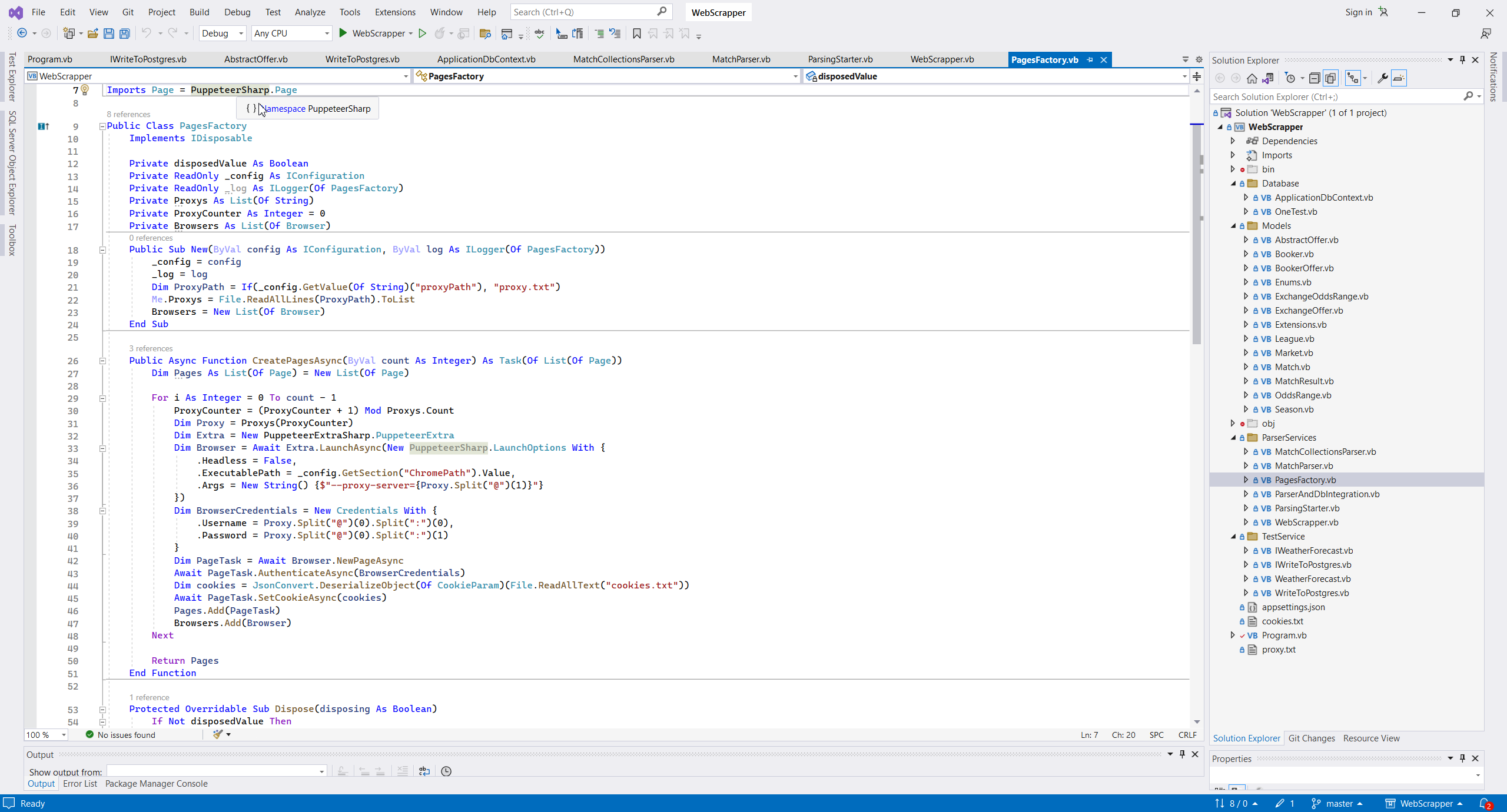Click the bookmark toggle icon in toolbar
The image size is (1507, 812).
coord(636,34)
